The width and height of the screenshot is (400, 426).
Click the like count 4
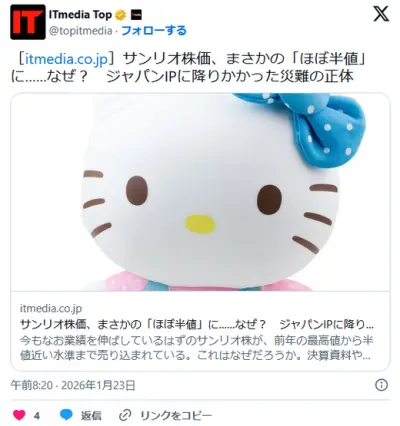point(37,416)
